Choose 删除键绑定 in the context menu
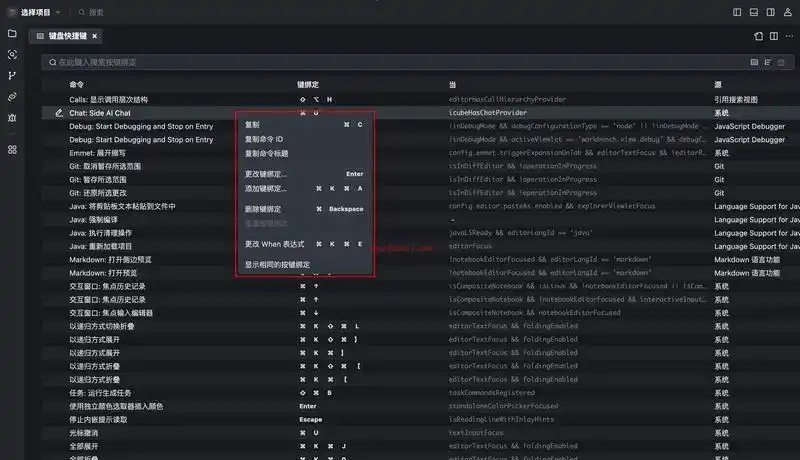 [x=304, y=209]
